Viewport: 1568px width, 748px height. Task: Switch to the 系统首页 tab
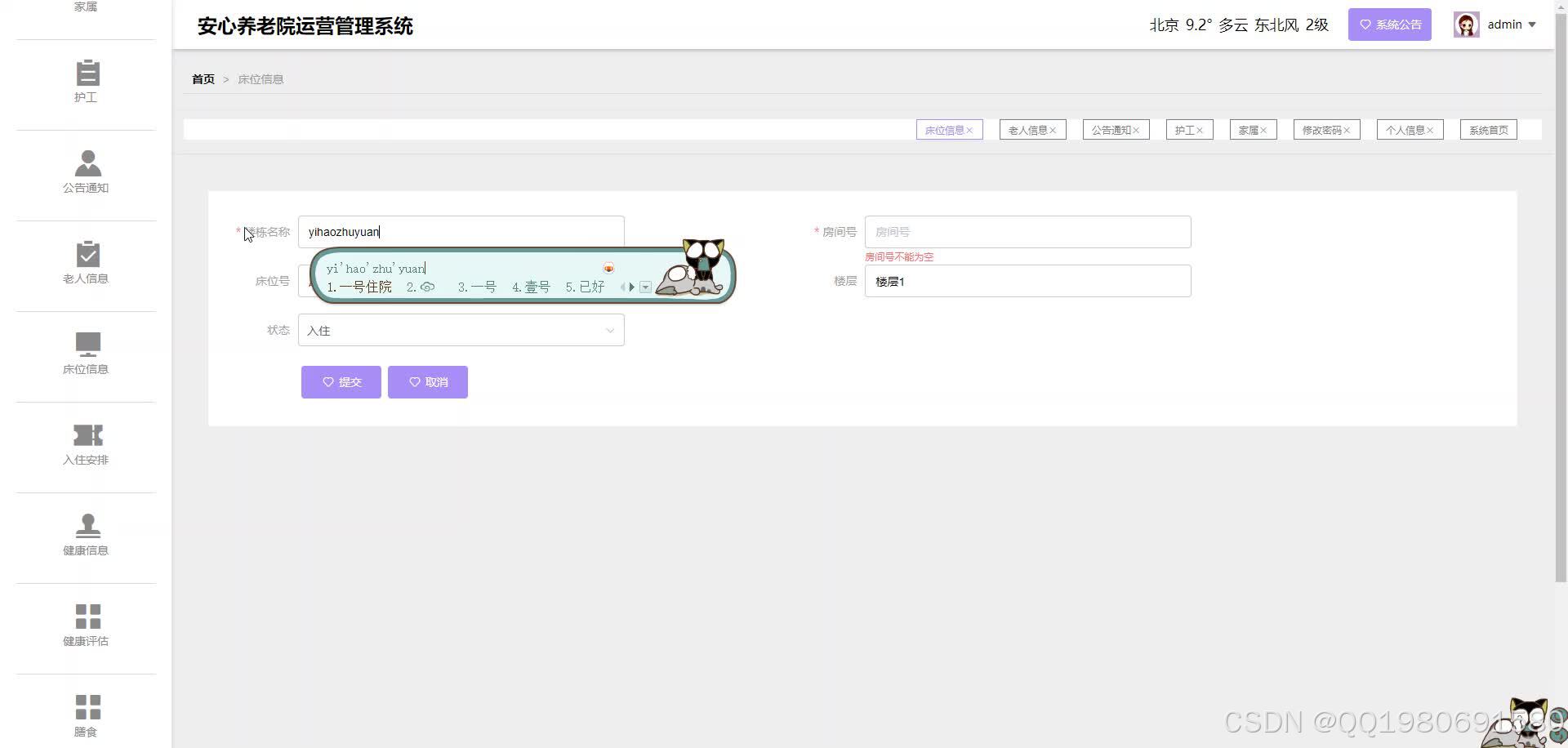click(1489, 130)
